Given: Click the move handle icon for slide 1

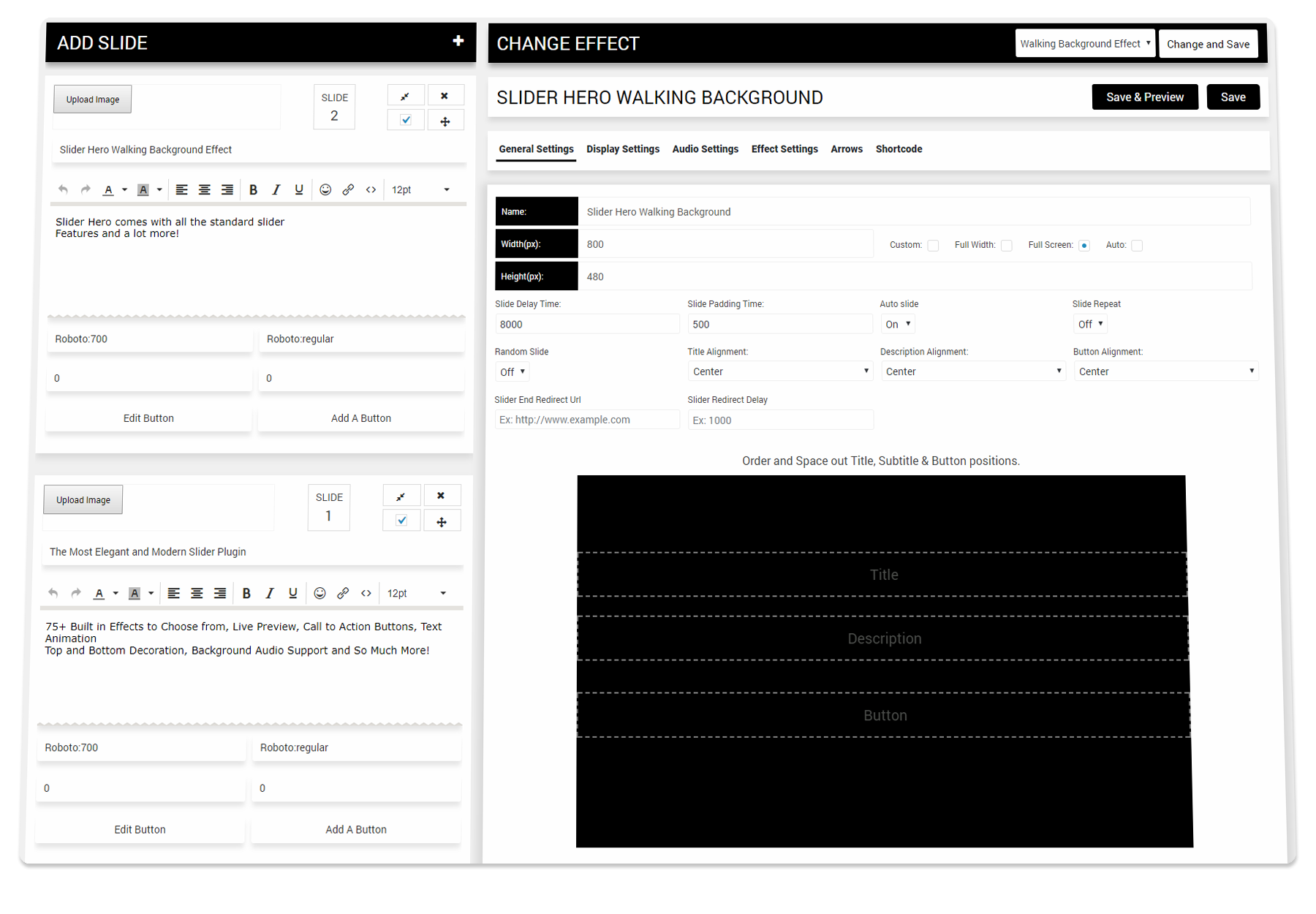Looking at the screenshot, I should (x=441, y=521).
